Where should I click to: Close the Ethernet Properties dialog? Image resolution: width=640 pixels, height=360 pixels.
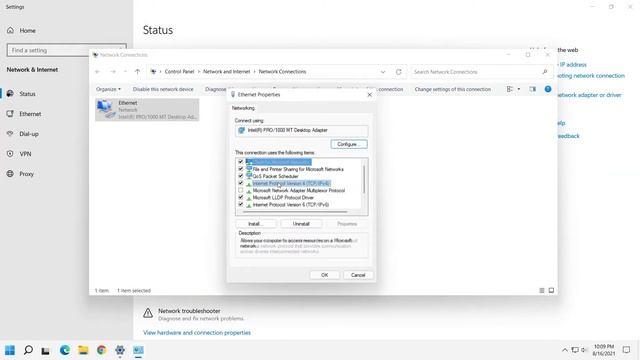click(x=369, y=95)
